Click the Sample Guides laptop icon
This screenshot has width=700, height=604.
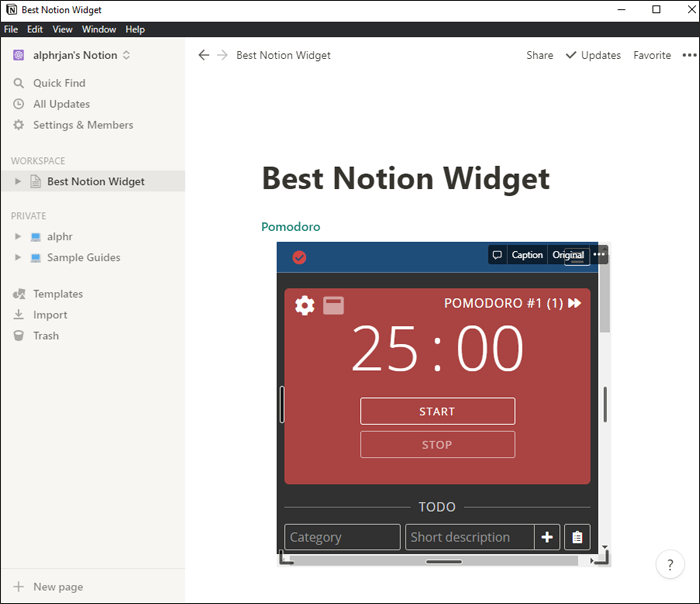pyautogui.click(x=36, y=258)
